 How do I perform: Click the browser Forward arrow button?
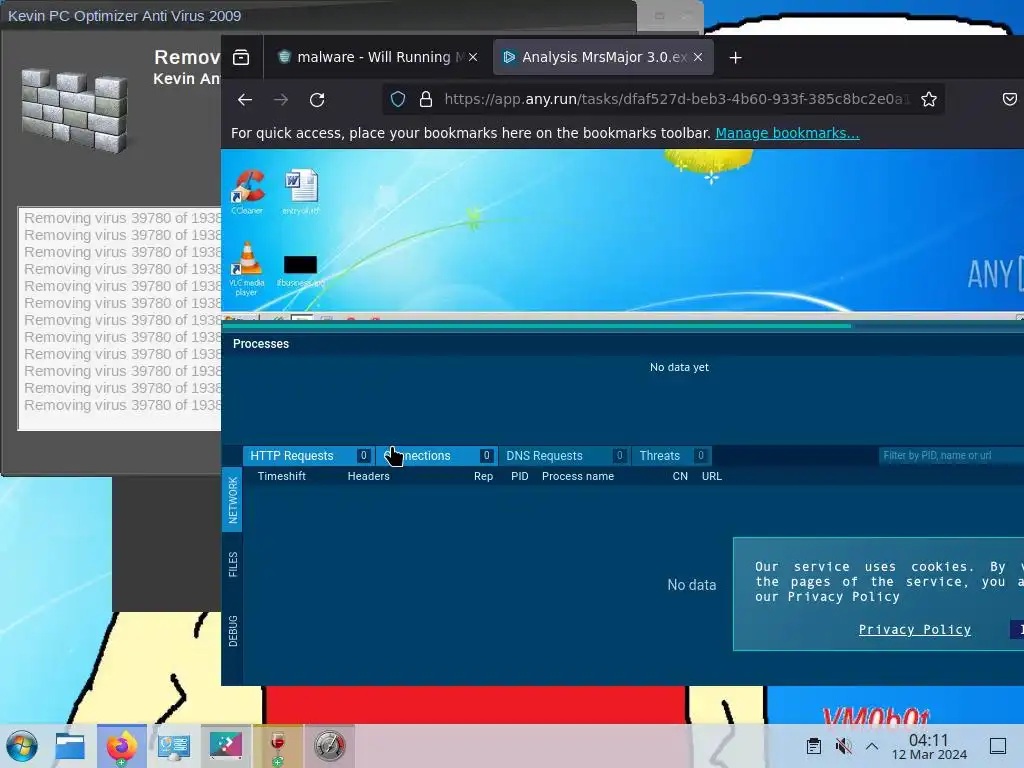pyautogui.click(x=281, y=99)
